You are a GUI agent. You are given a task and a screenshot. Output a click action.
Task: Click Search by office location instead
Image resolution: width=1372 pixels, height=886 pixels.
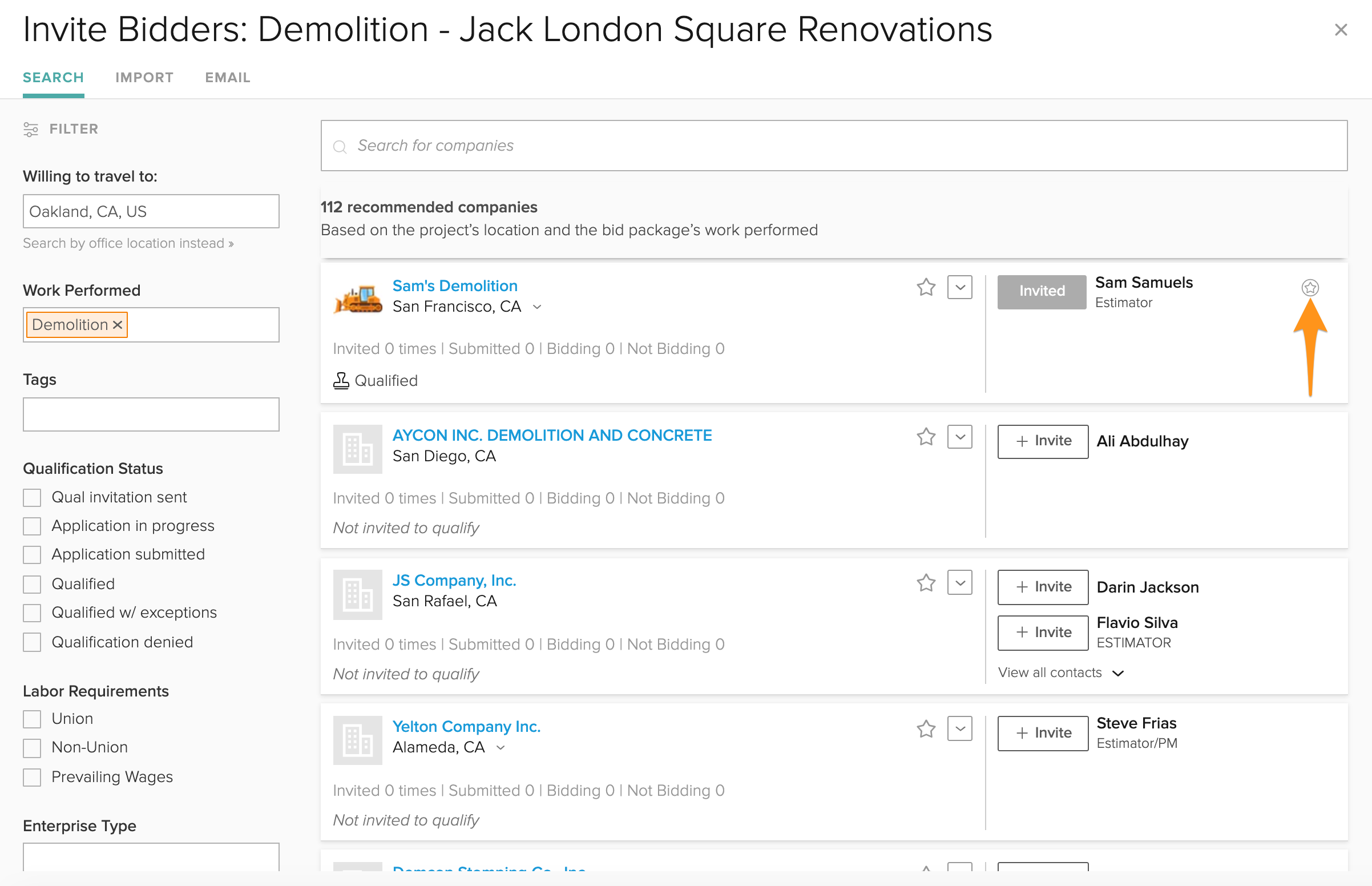pos(128,243)
